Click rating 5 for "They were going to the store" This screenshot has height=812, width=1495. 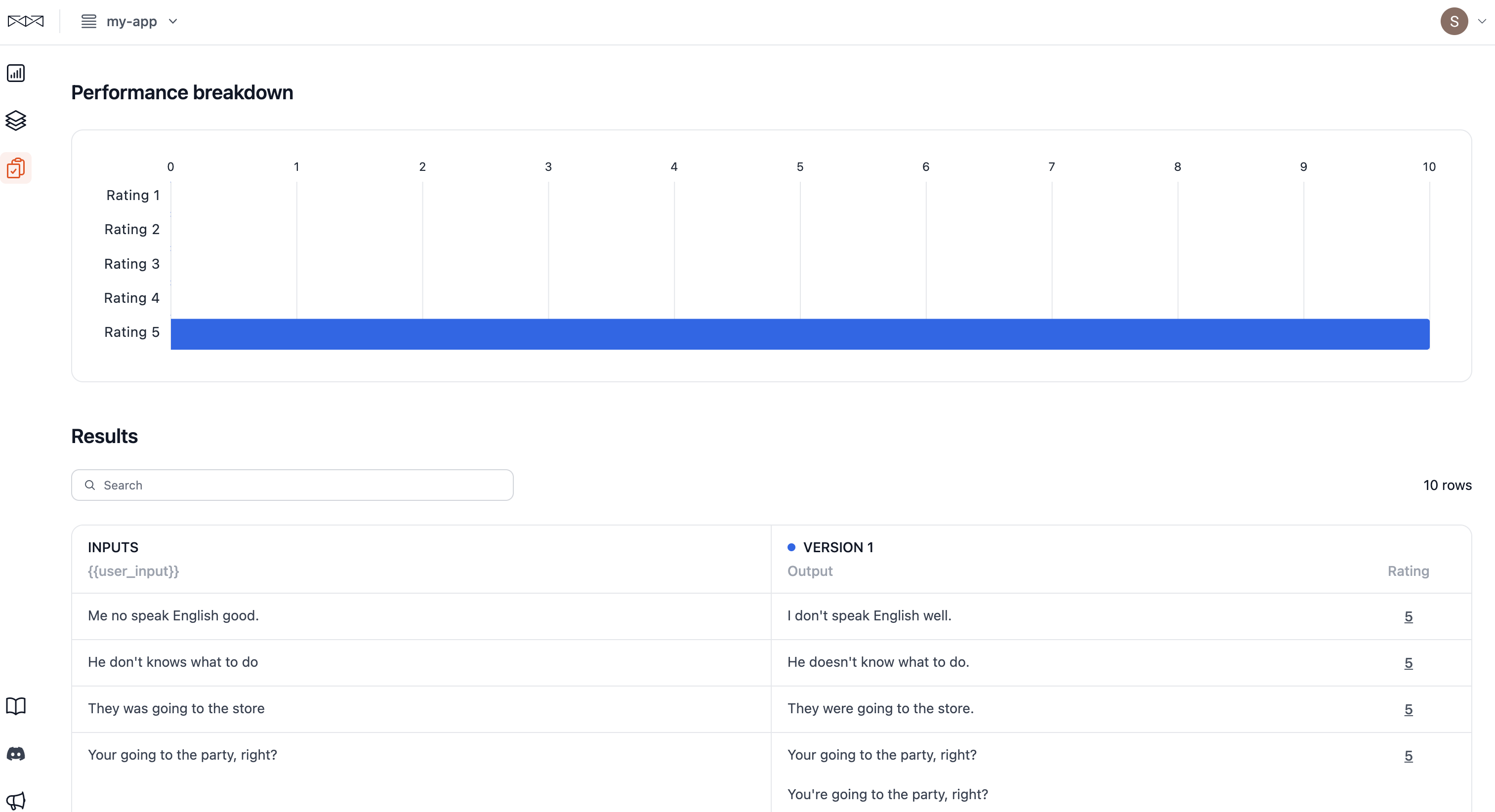pos(1408,709)
